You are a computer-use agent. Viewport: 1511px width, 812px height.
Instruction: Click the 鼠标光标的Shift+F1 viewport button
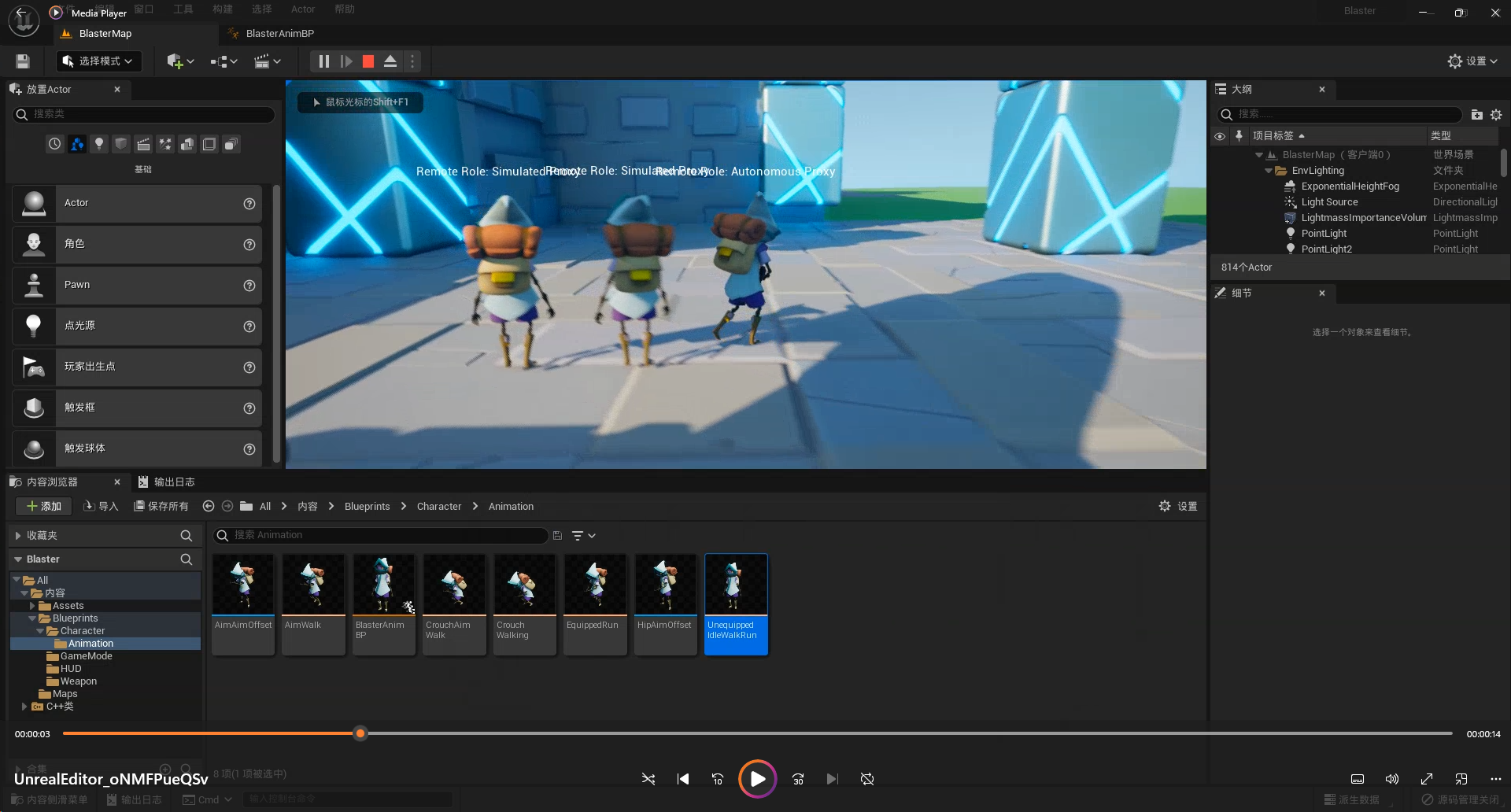click(x=360, y=102)
